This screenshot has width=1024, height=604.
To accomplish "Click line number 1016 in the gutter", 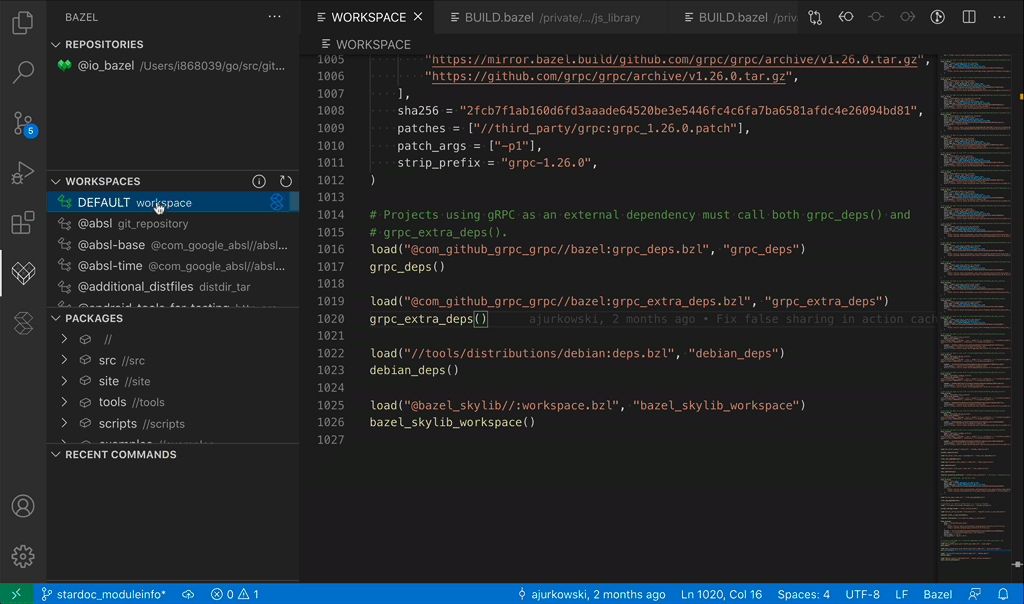I will point(330,249).
